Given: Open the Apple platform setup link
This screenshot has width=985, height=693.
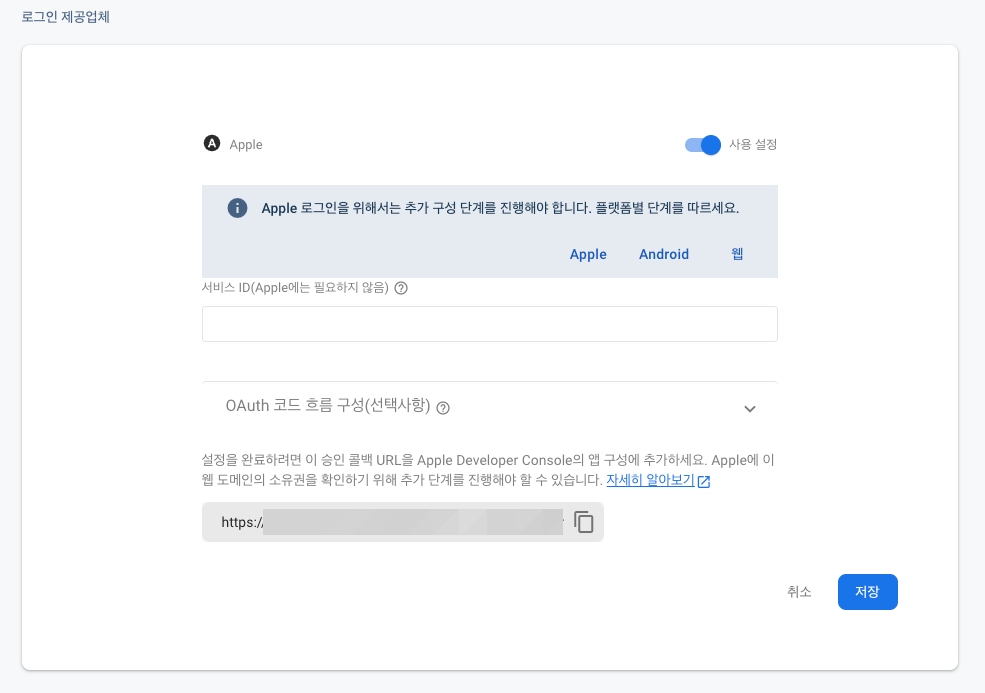Looking at the screenshot, I should pyautogui.click(x=588, y=254).
